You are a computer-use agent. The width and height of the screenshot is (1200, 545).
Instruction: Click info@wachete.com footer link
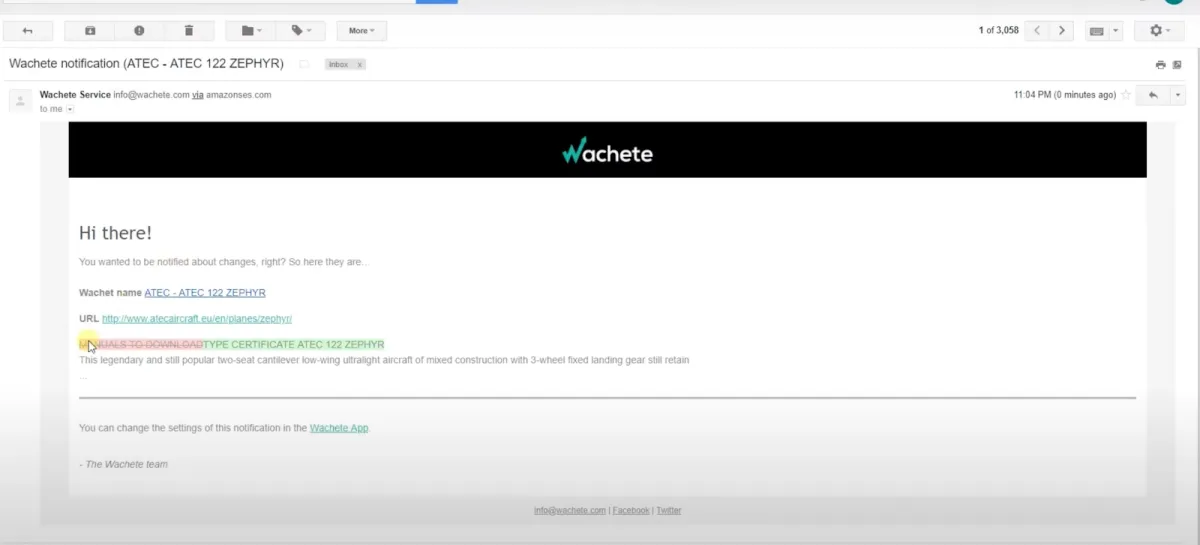pos(570,510)
